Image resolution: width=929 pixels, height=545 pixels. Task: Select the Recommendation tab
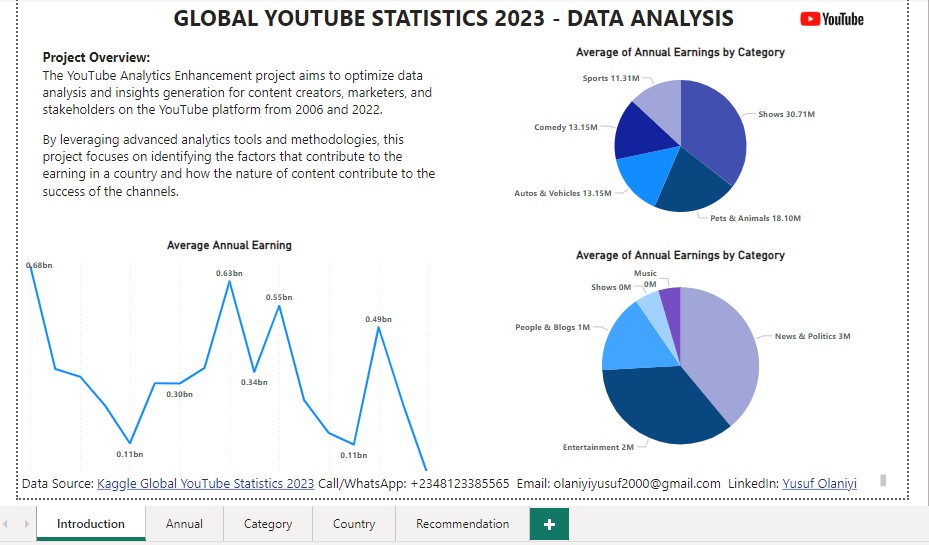pos(462,524)
